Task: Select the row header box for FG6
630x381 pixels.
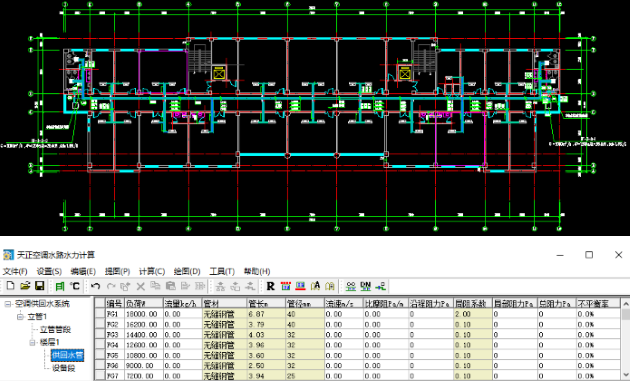Action: (x=100, y=365)
